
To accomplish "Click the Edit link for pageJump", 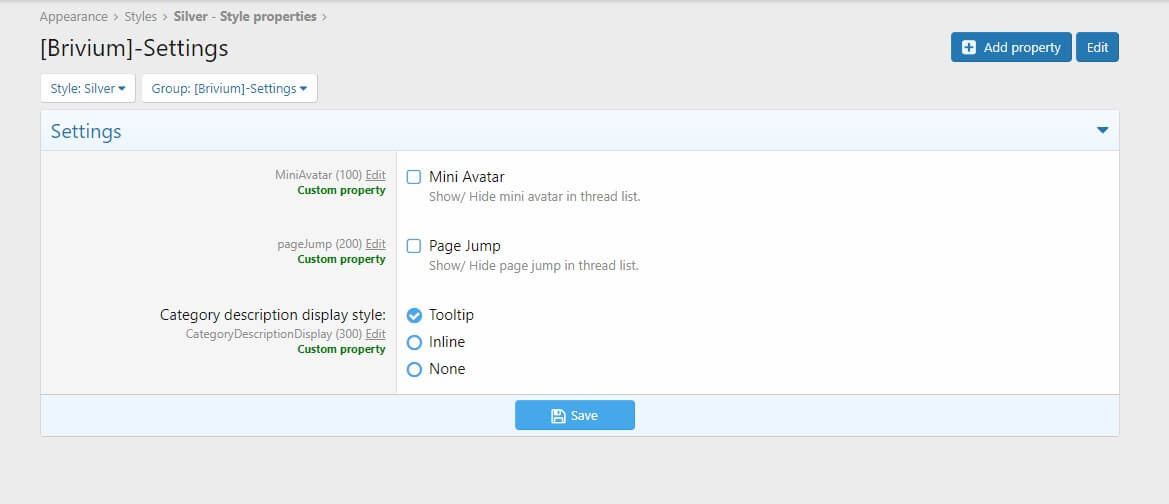I will [x=375, y=244].
